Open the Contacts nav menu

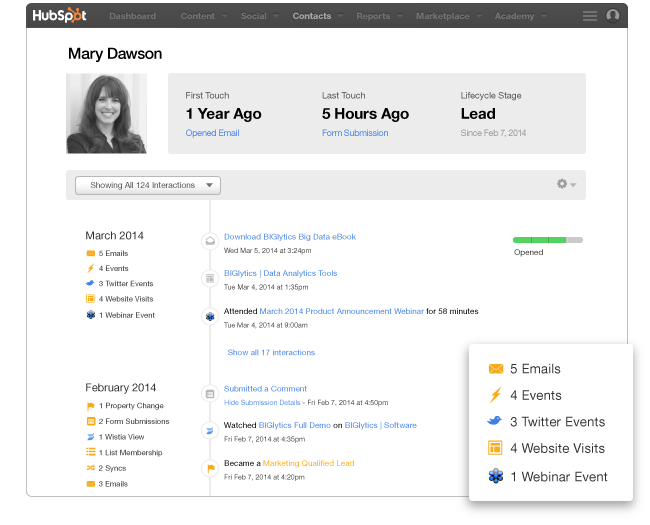[x=312, y=16]
